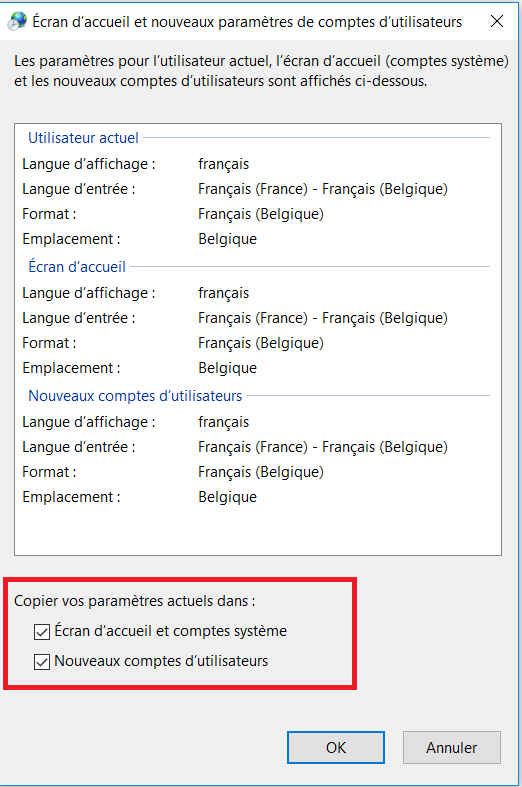
Task: Click input language value under Utilisateur actuel
Action: [x=323, y=189]
